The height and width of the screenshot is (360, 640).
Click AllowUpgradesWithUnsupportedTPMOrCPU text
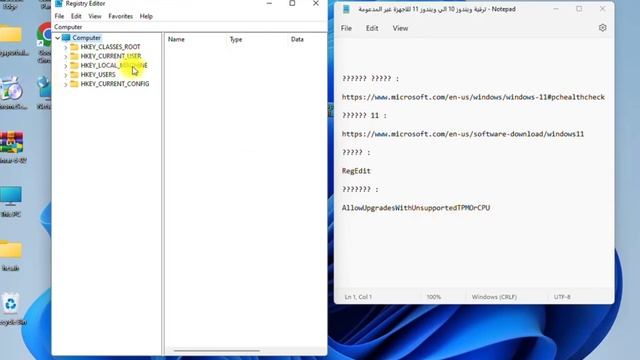[416, 208]
